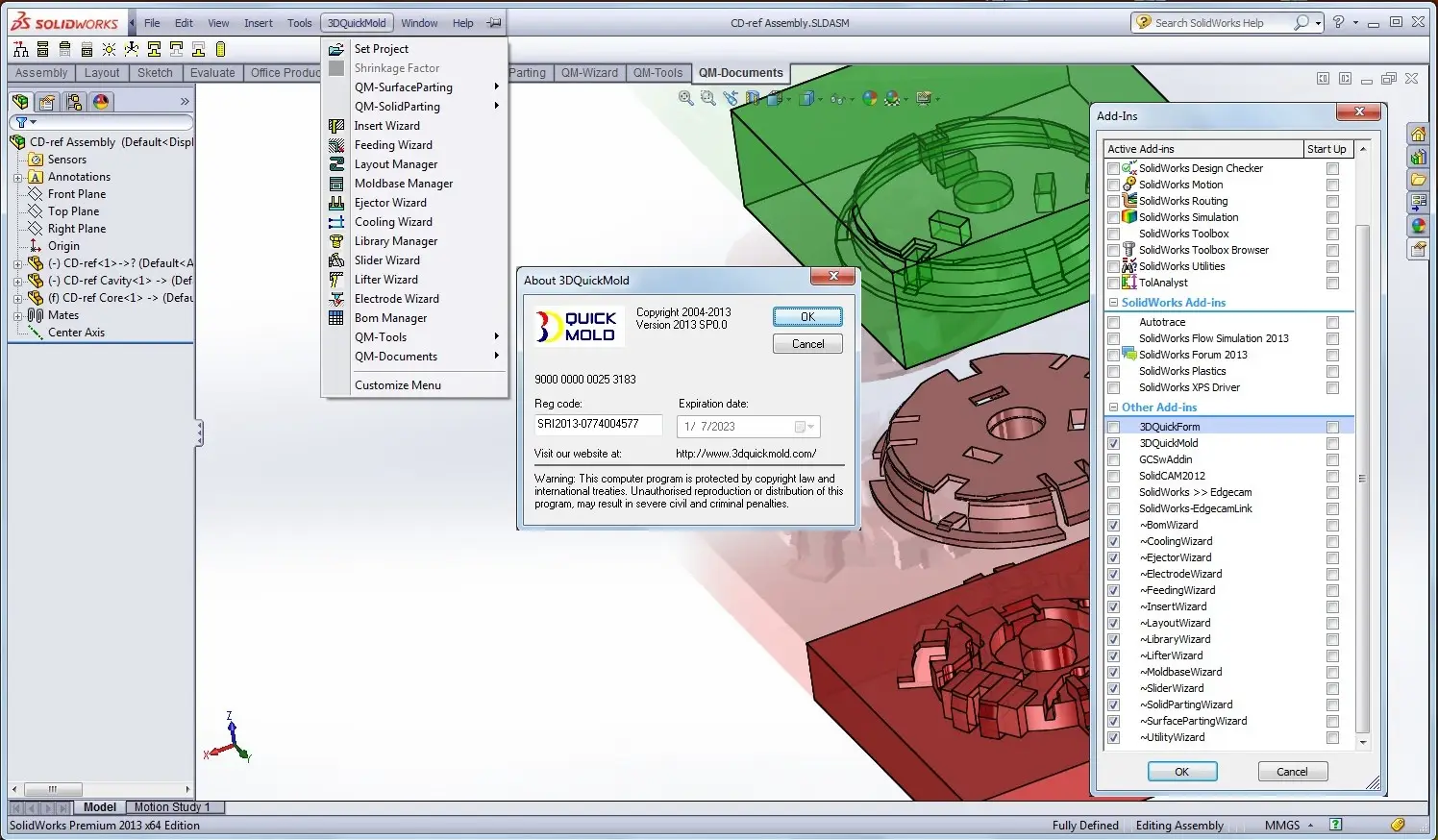Viewport: 1438px width, 840px height.
Task: Click OK in About 3DQuickMold dialog
Action: point(807,316)
